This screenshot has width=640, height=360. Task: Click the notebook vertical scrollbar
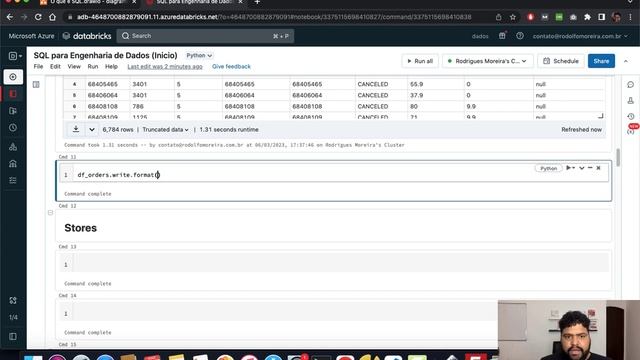coord(618,158)
